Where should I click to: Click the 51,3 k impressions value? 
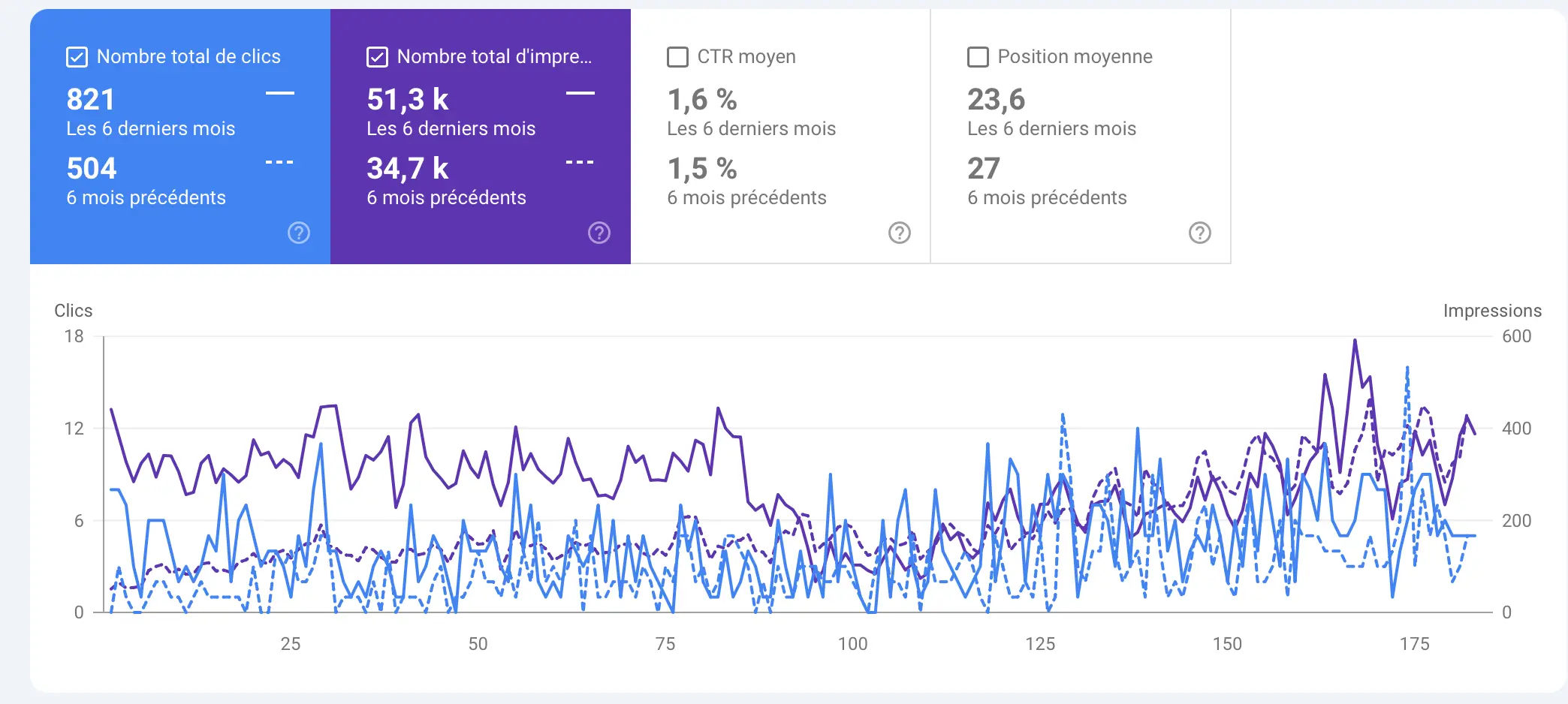407,98
